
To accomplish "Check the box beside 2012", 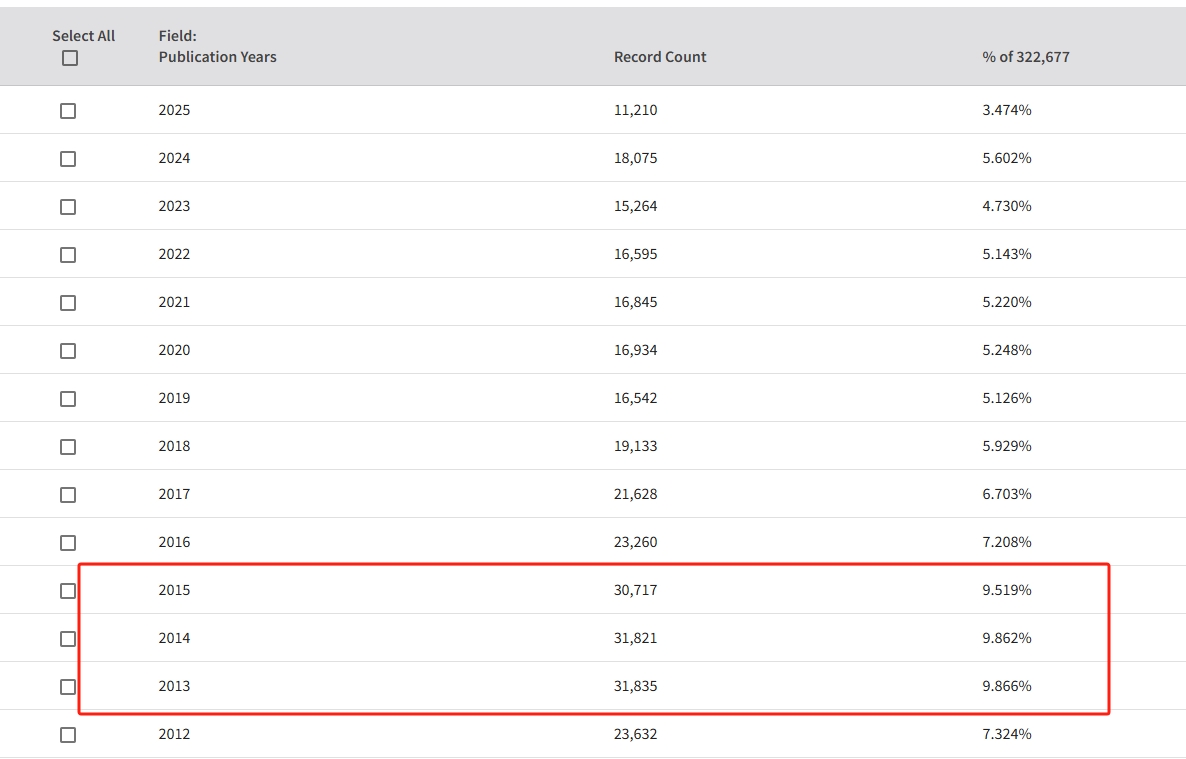I will pos(68,735).
